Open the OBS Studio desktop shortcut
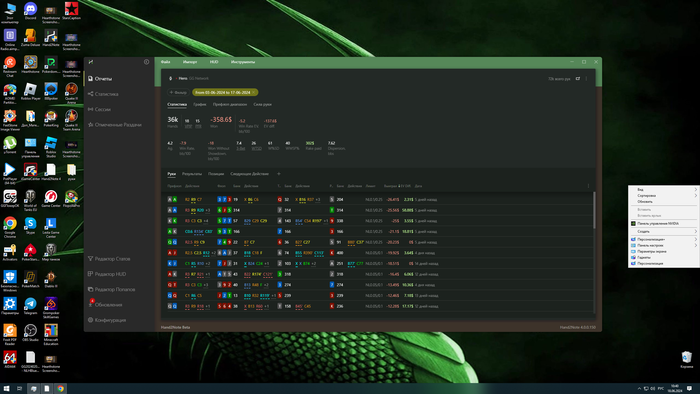 point(30,332)
